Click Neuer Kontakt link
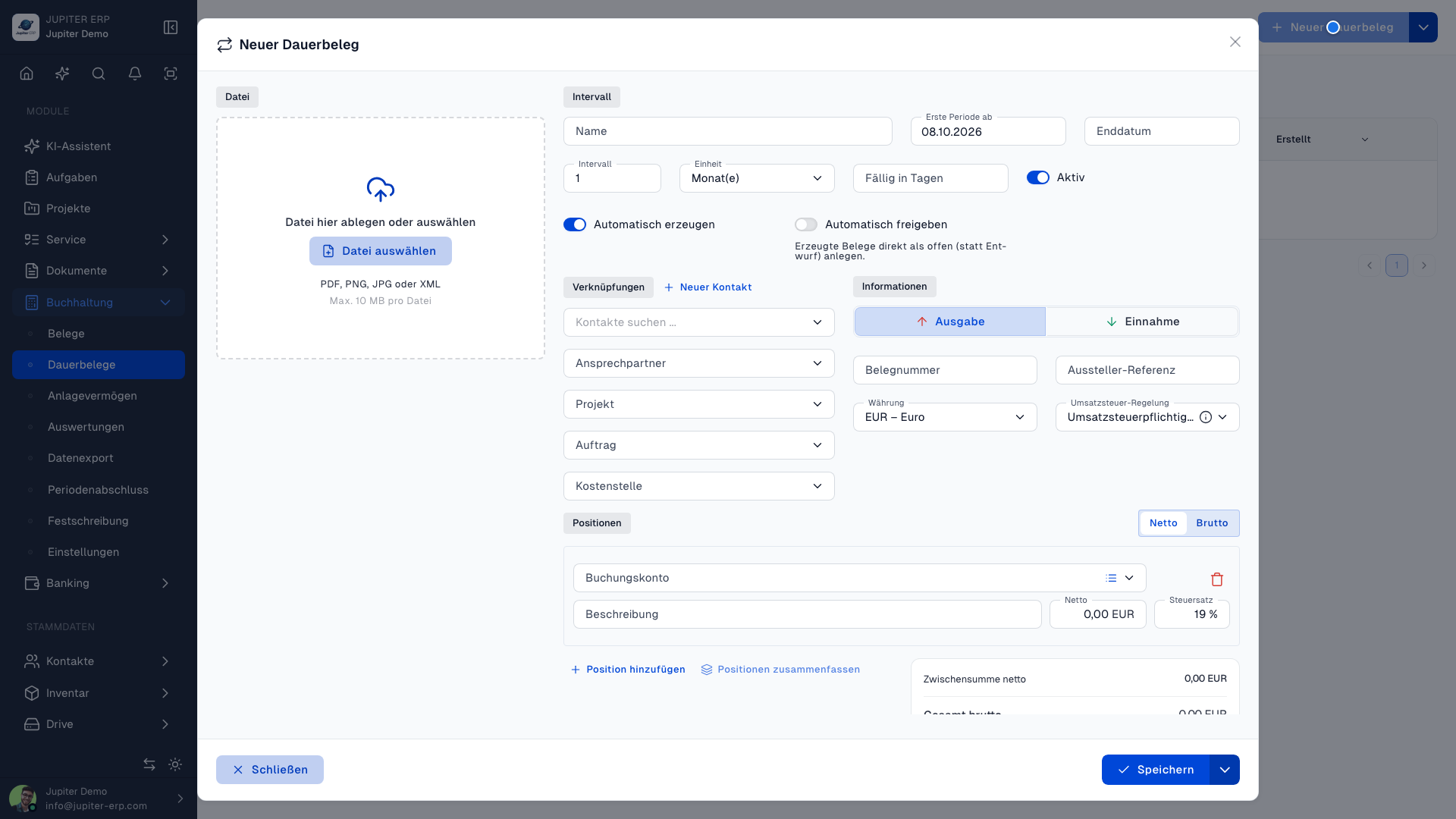The width and height of the screenshot is (1456, 819). (708, 287)
